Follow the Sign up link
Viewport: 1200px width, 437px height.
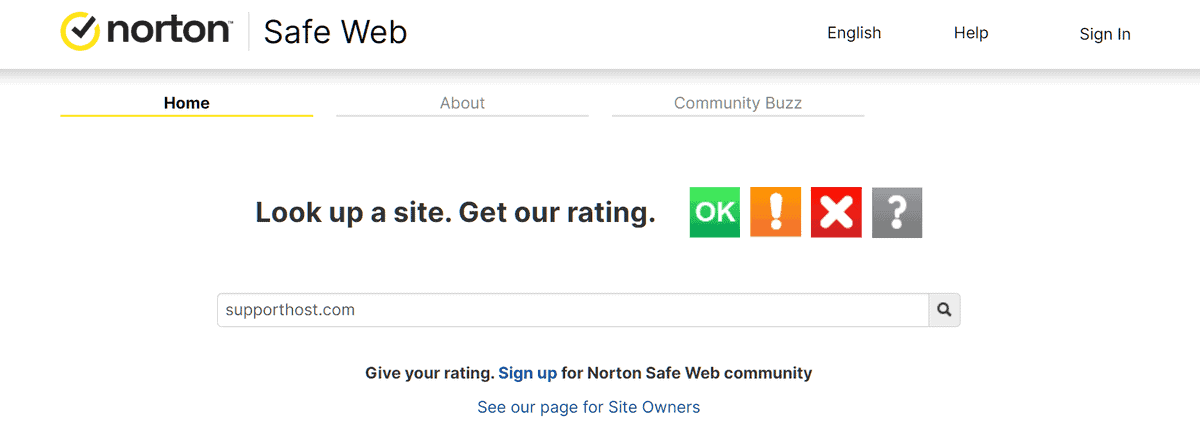527,373
